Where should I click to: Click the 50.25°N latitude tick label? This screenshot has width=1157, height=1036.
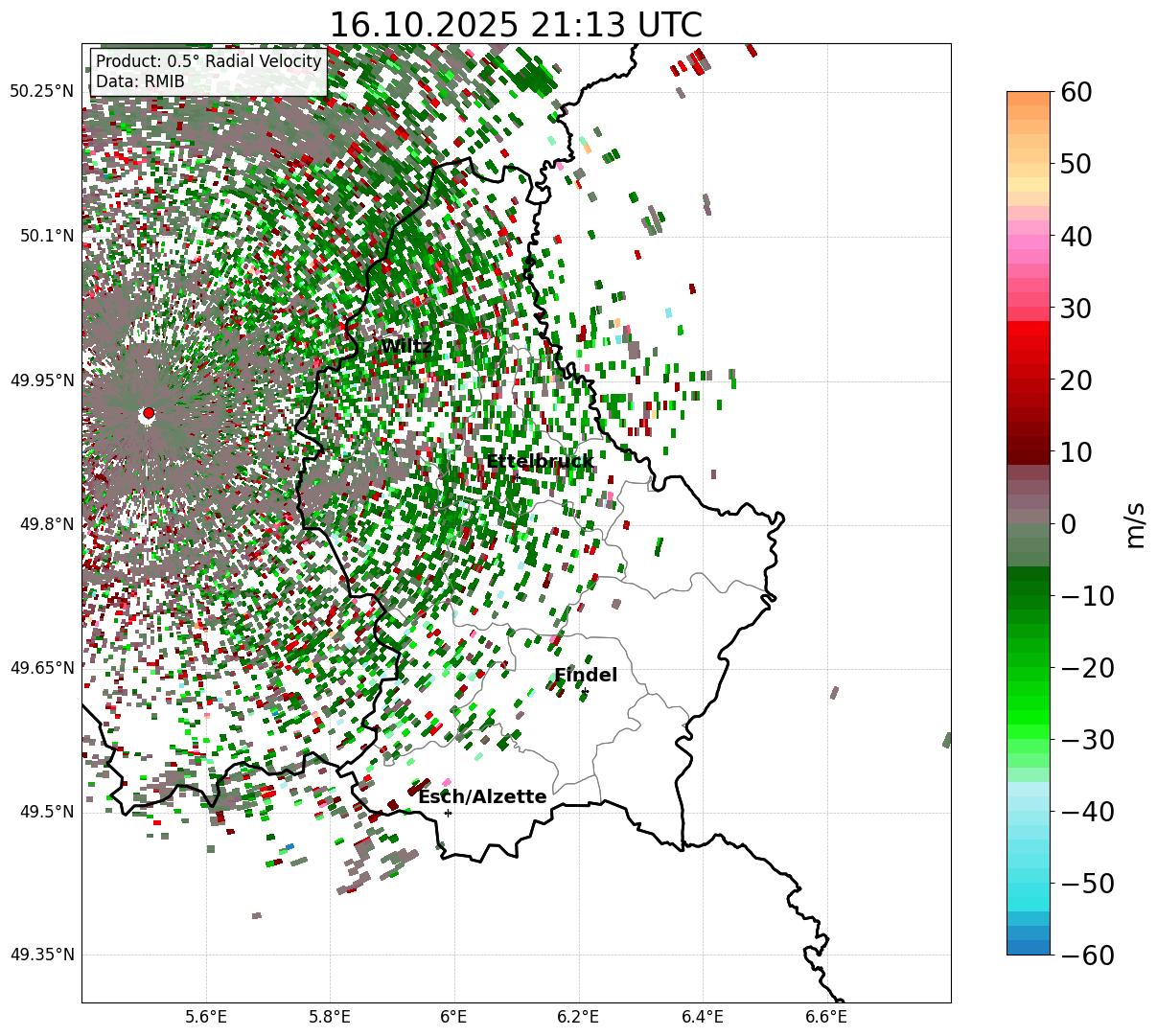41,92
